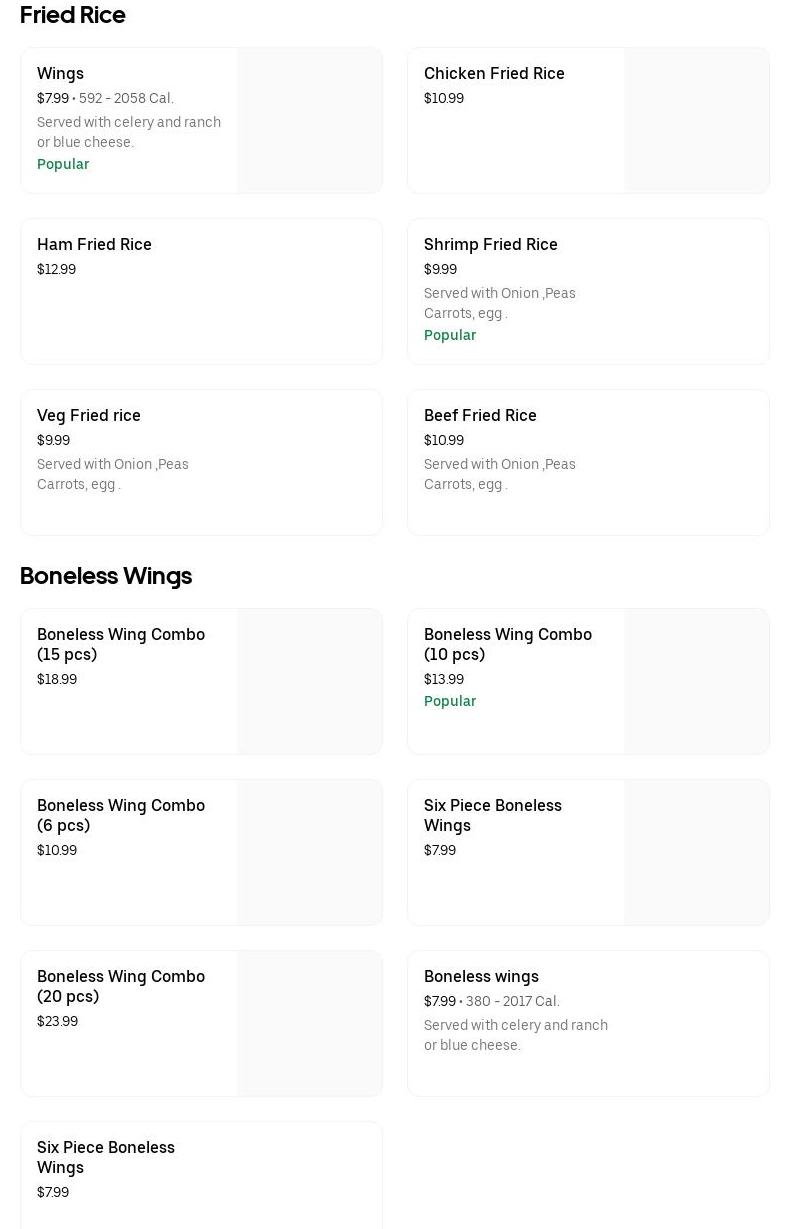Open Boneless Wing Combo (15 pcs) title
The height and width of the screenshot is (1229, 804).
click(x=121, y=644)
